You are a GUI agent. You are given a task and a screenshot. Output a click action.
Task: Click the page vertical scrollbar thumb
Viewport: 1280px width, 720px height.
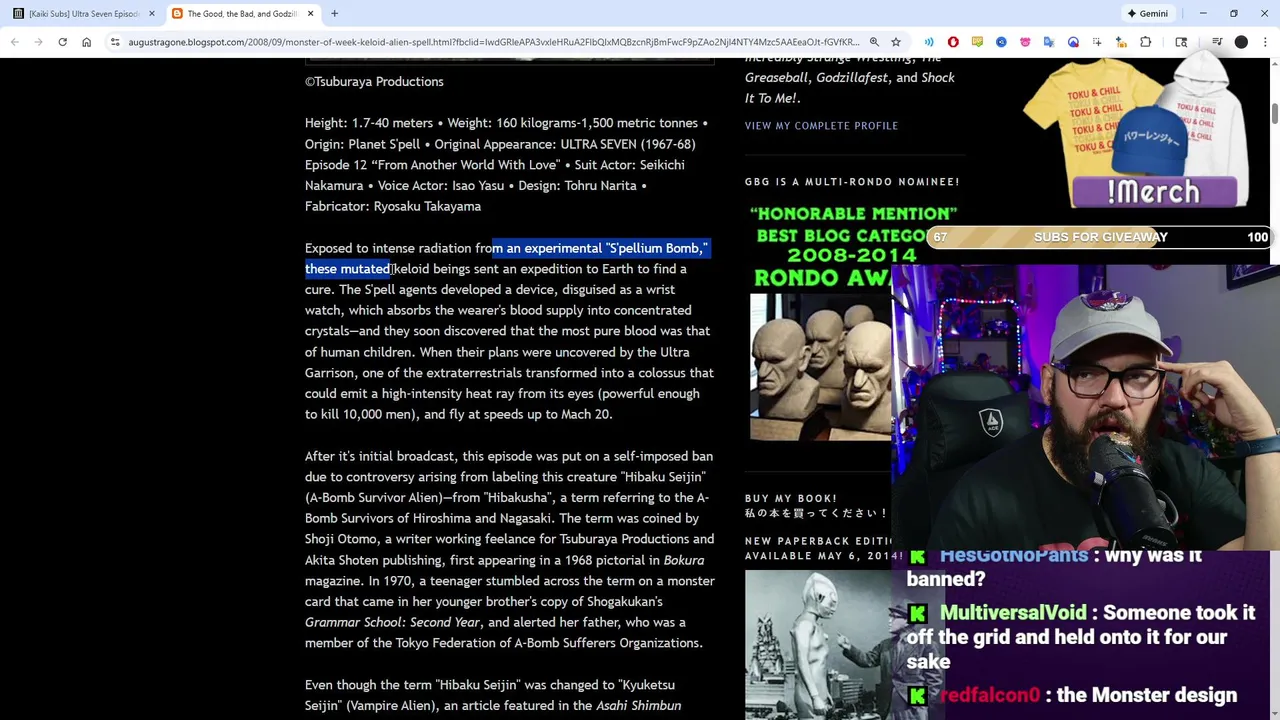click(1274, 112)
